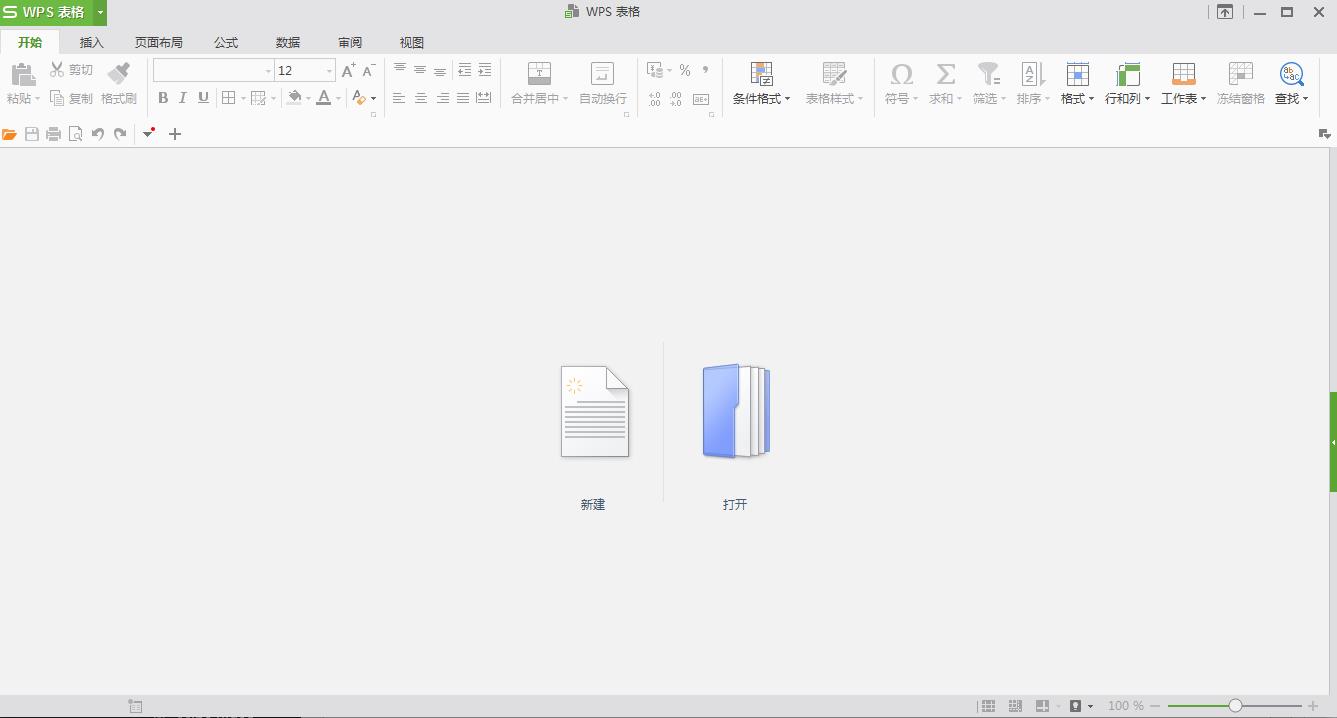Enable align right for text
Viewport: 1337px width, 718px height.
click(442, 98)
